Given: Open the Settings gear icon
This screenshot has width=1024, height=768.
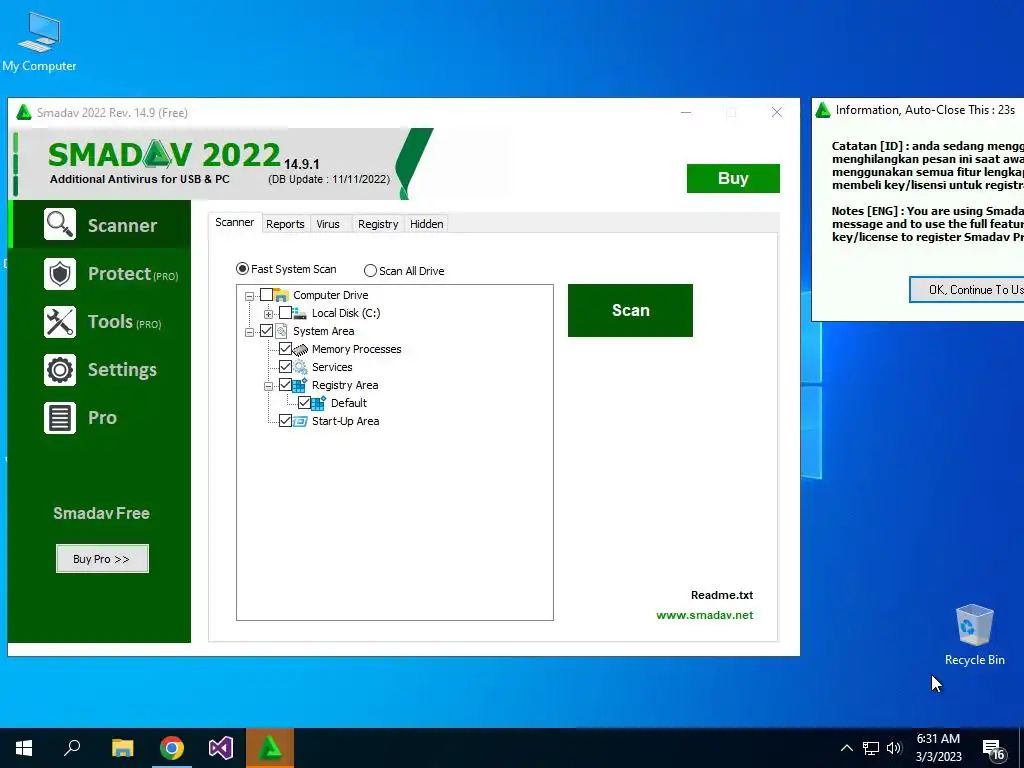Looking at the screenshot, I should tap(60, 370).
